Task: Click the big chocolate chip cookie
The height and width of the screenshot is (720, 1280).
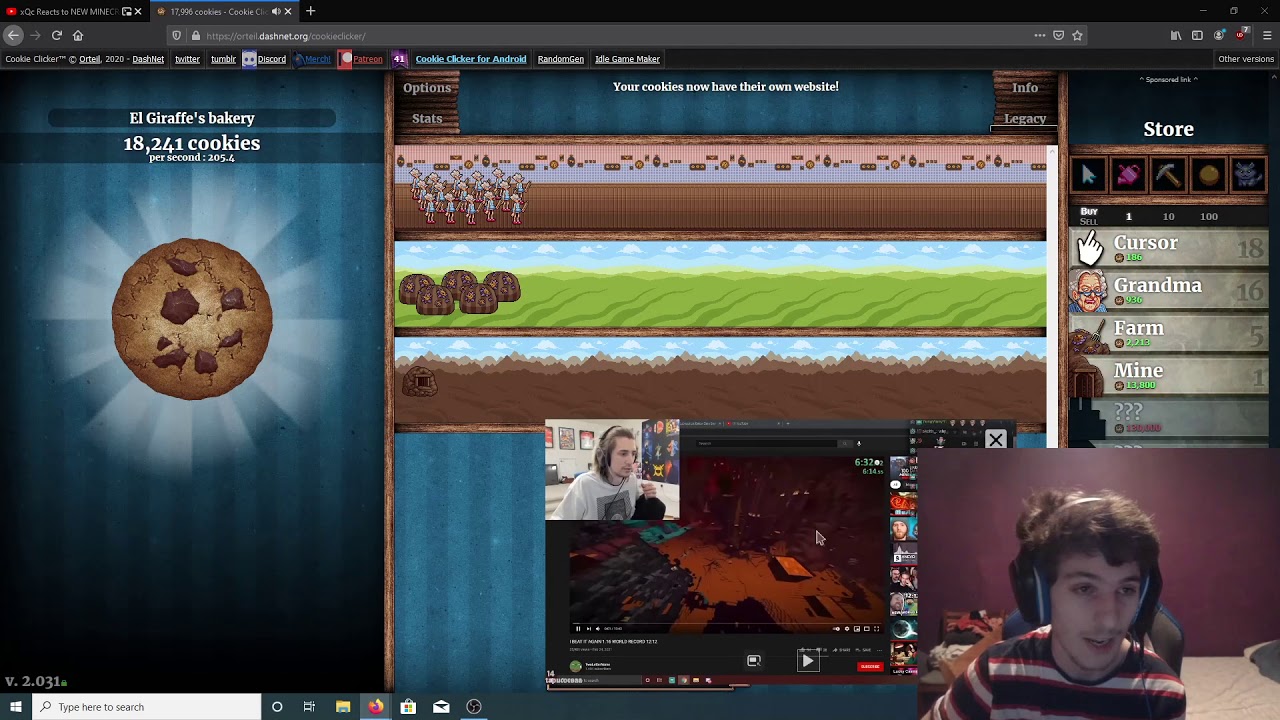Action: [192, 318]
